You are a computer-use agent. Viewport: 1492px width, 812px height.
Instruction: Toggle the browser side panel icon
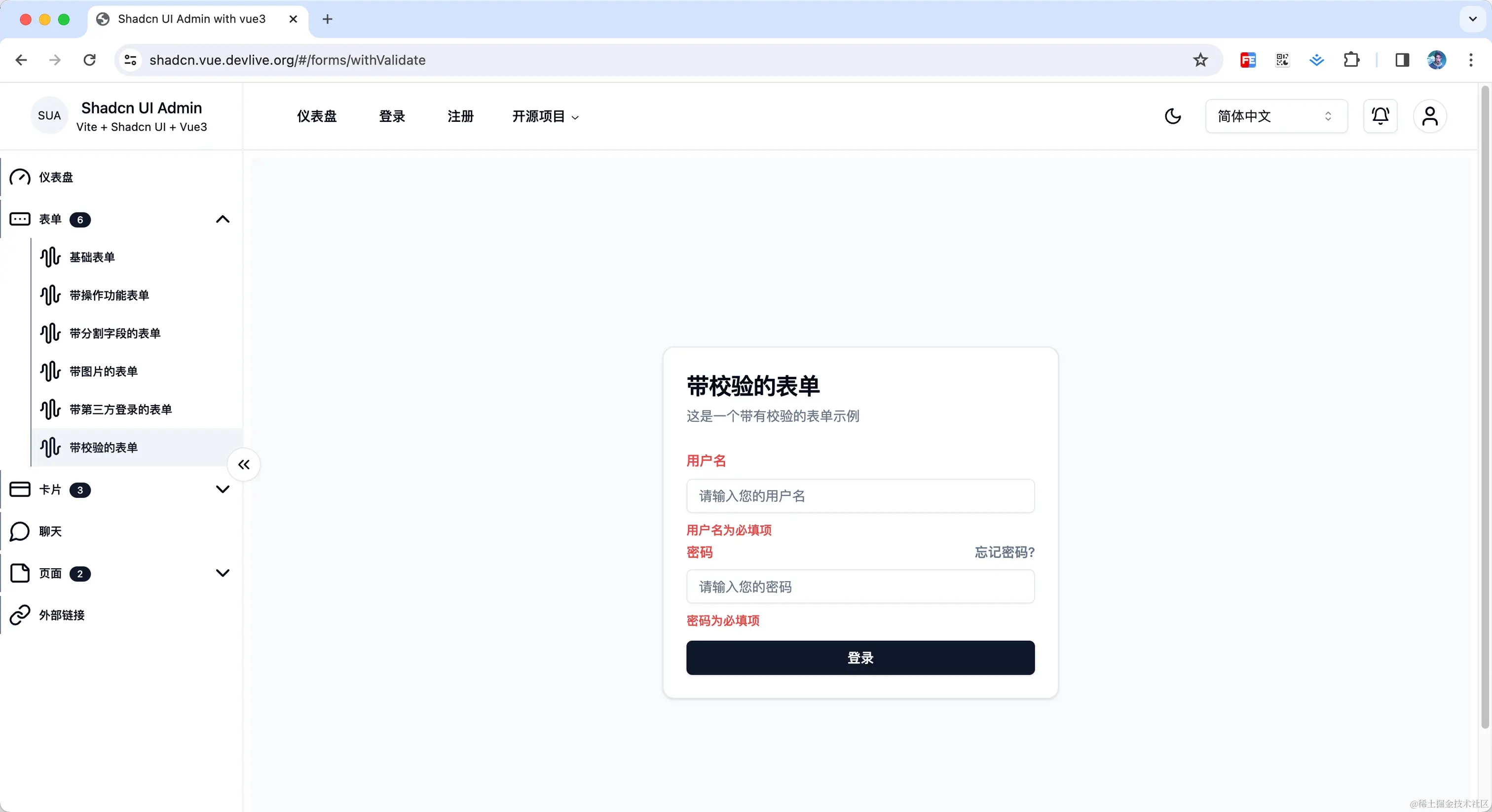[1402, 60]
